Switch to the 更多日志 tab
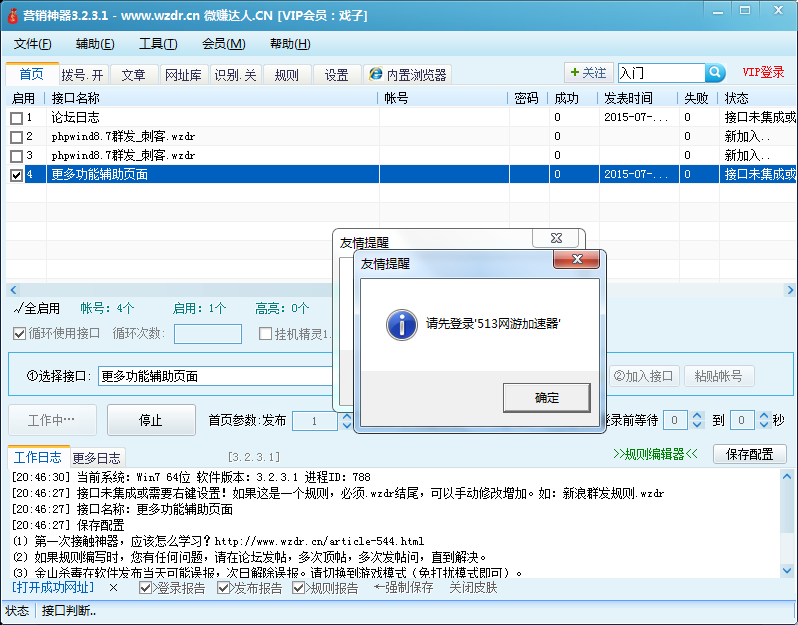Viewport: 798px width, 625px height. [x=96, y=458]
